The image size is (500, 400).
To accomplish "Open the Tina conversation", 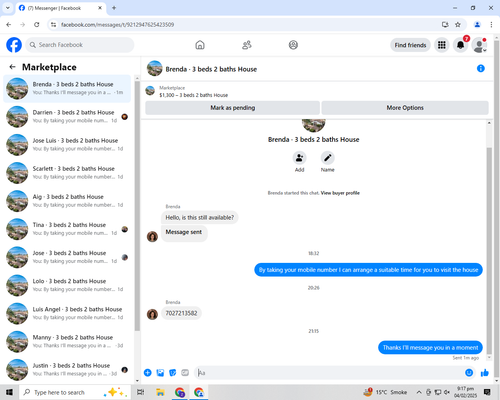I will [x=67, y=229].
